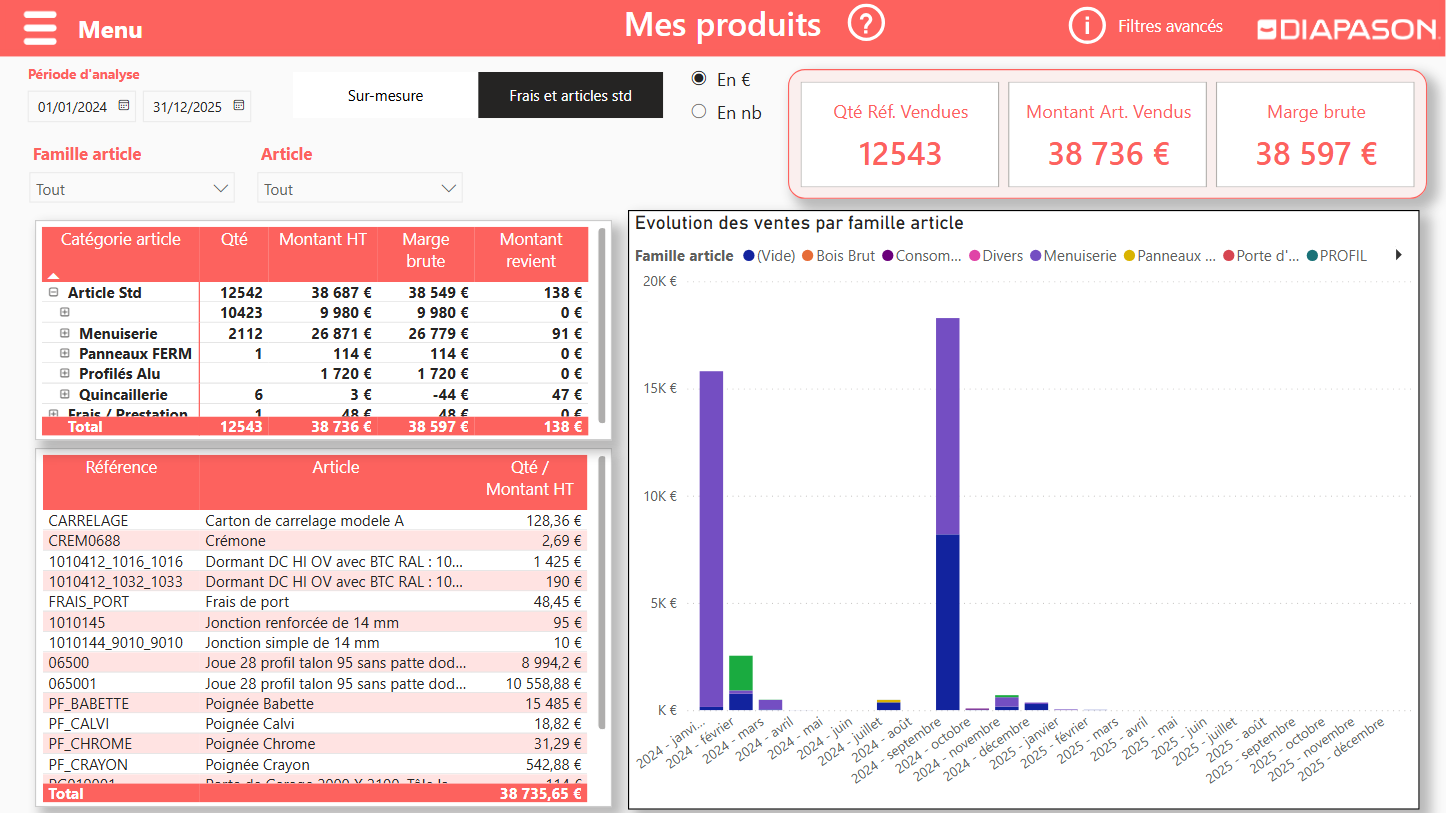Viewport: 1446px width, 813px height.
Task: Open start date calendar picker icon
Action: pos(124,106)
